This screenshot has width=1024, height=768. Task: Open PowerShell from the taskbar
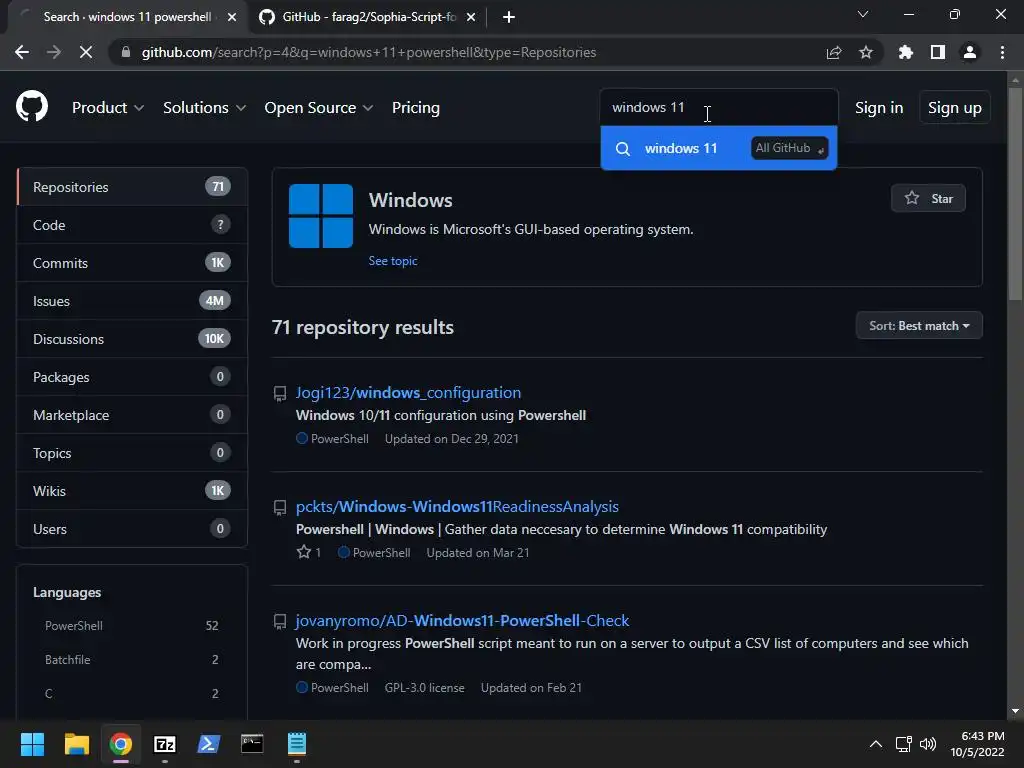click(x=208, y=743)
